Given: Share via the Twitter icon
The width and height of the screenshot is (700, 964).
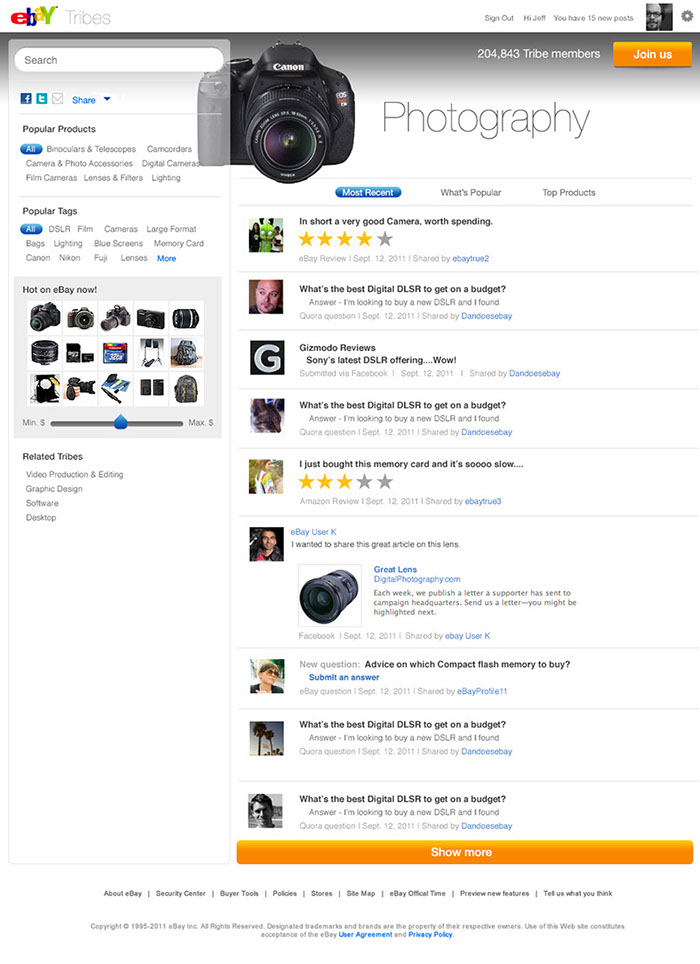Looking at the screenshot, I should tap(42, 98).
